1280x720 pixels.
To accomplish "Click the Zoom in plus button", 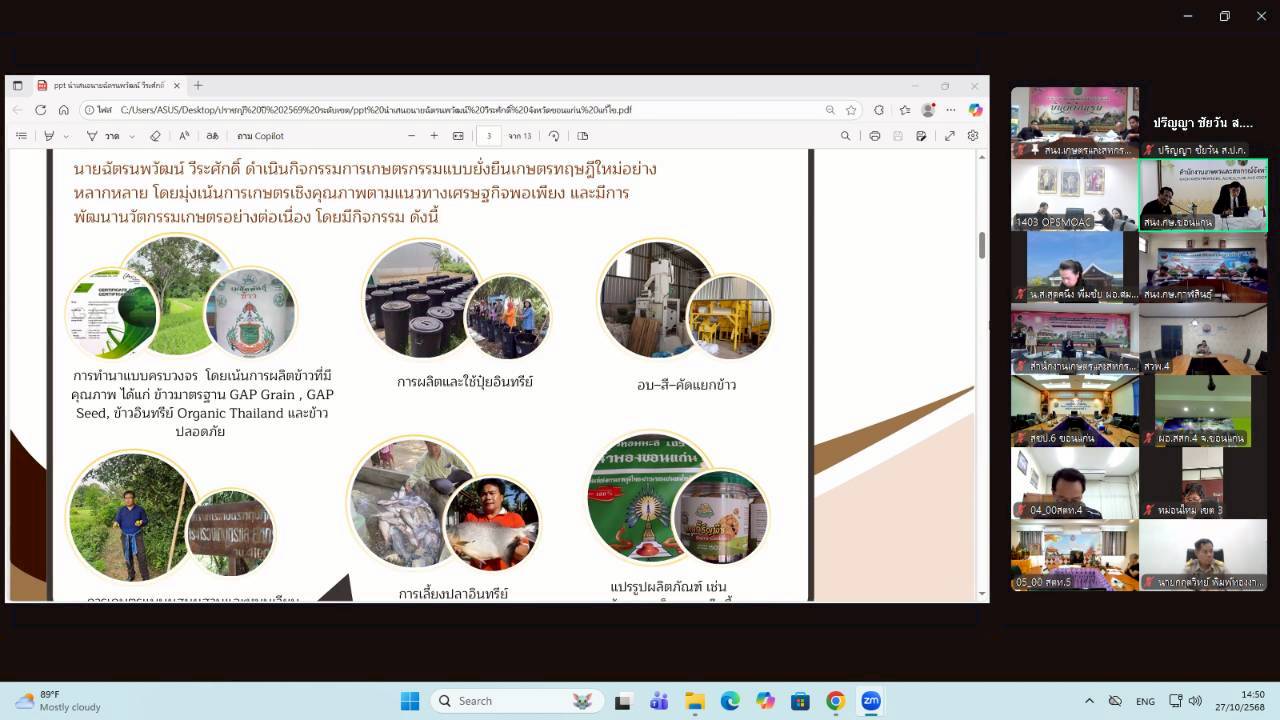I will [434, 136].
